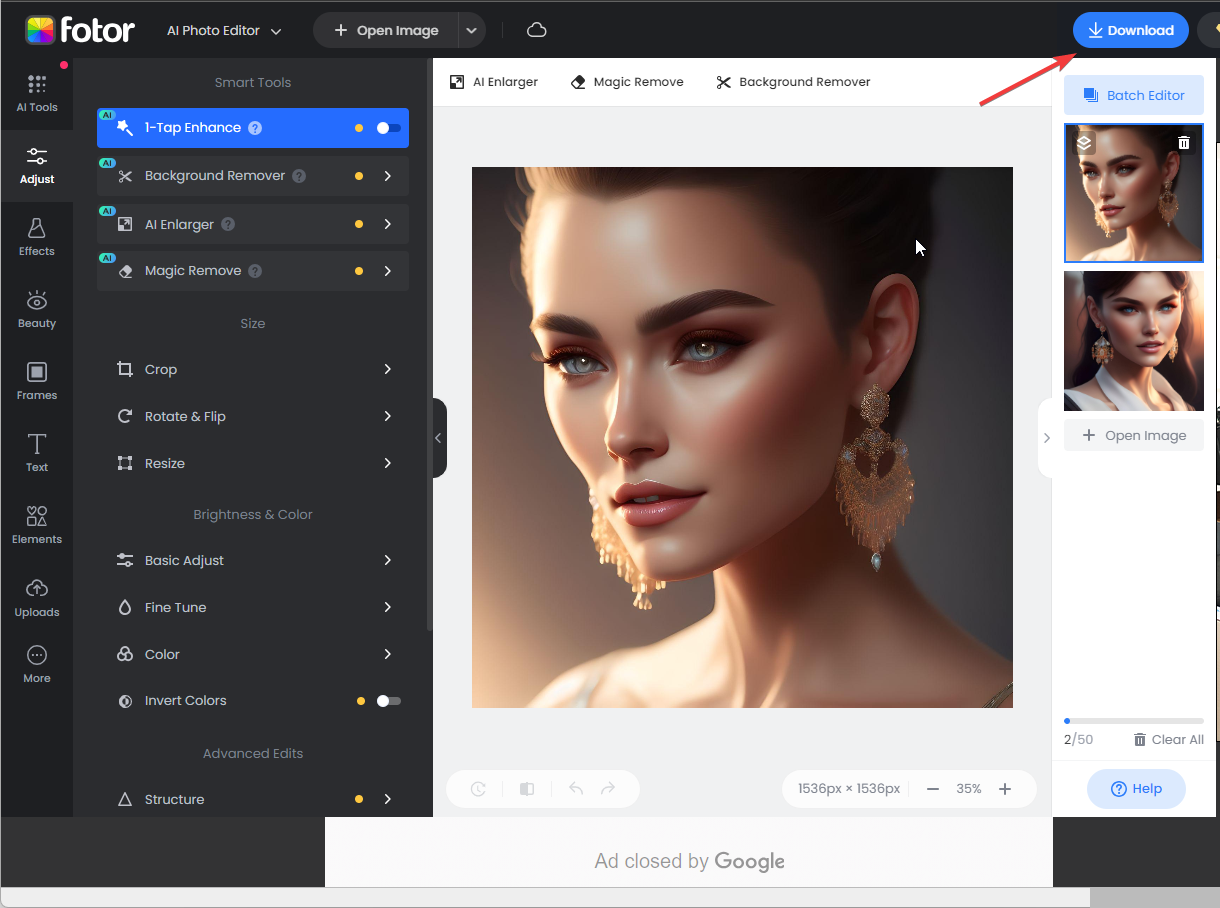This screenshot has height=908, width=1220.
Task: Click the Fotor logo
Action: click(80, 30)
